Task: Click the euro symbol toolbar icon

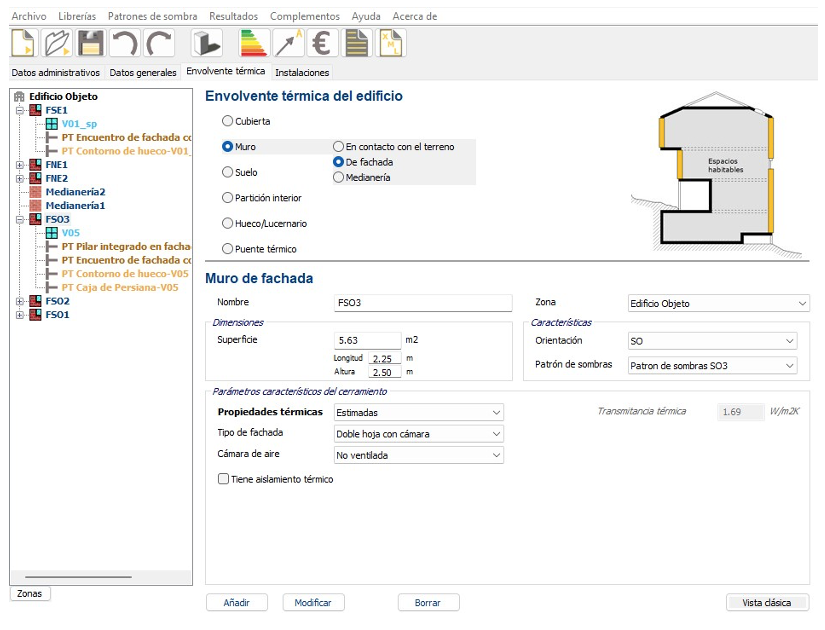Action: click(322, 44)
